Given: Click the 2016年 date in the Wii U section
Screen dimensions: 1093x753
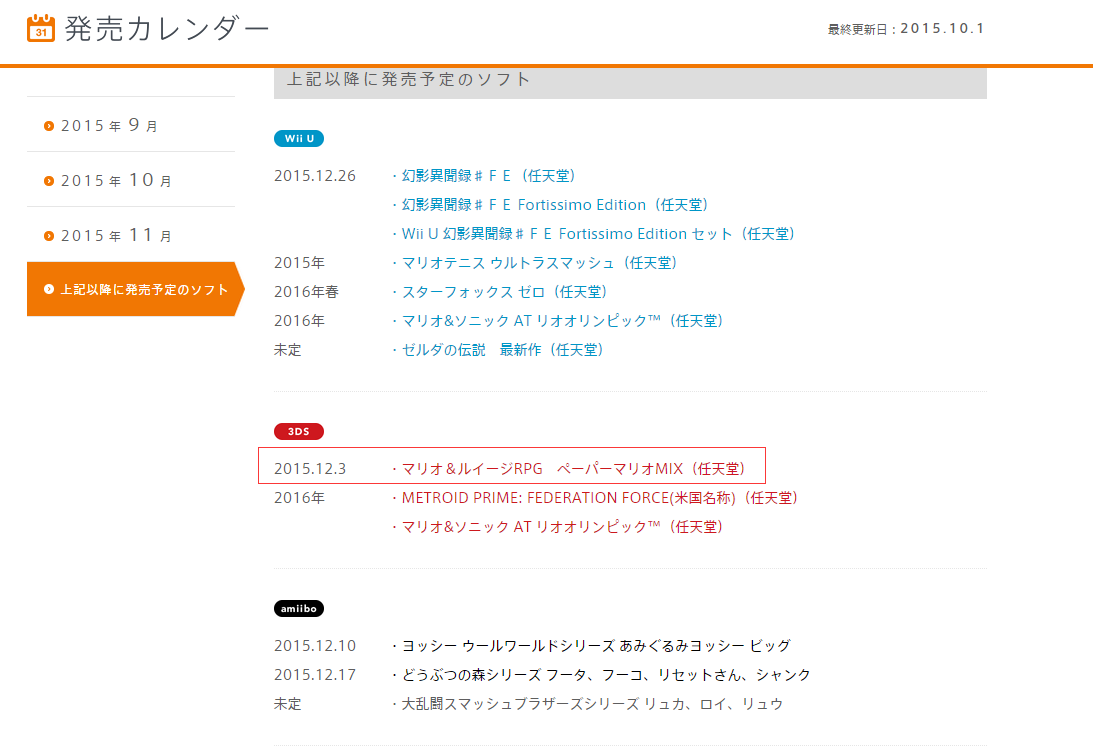Looking at the screenshot, I should coord(300,321).
